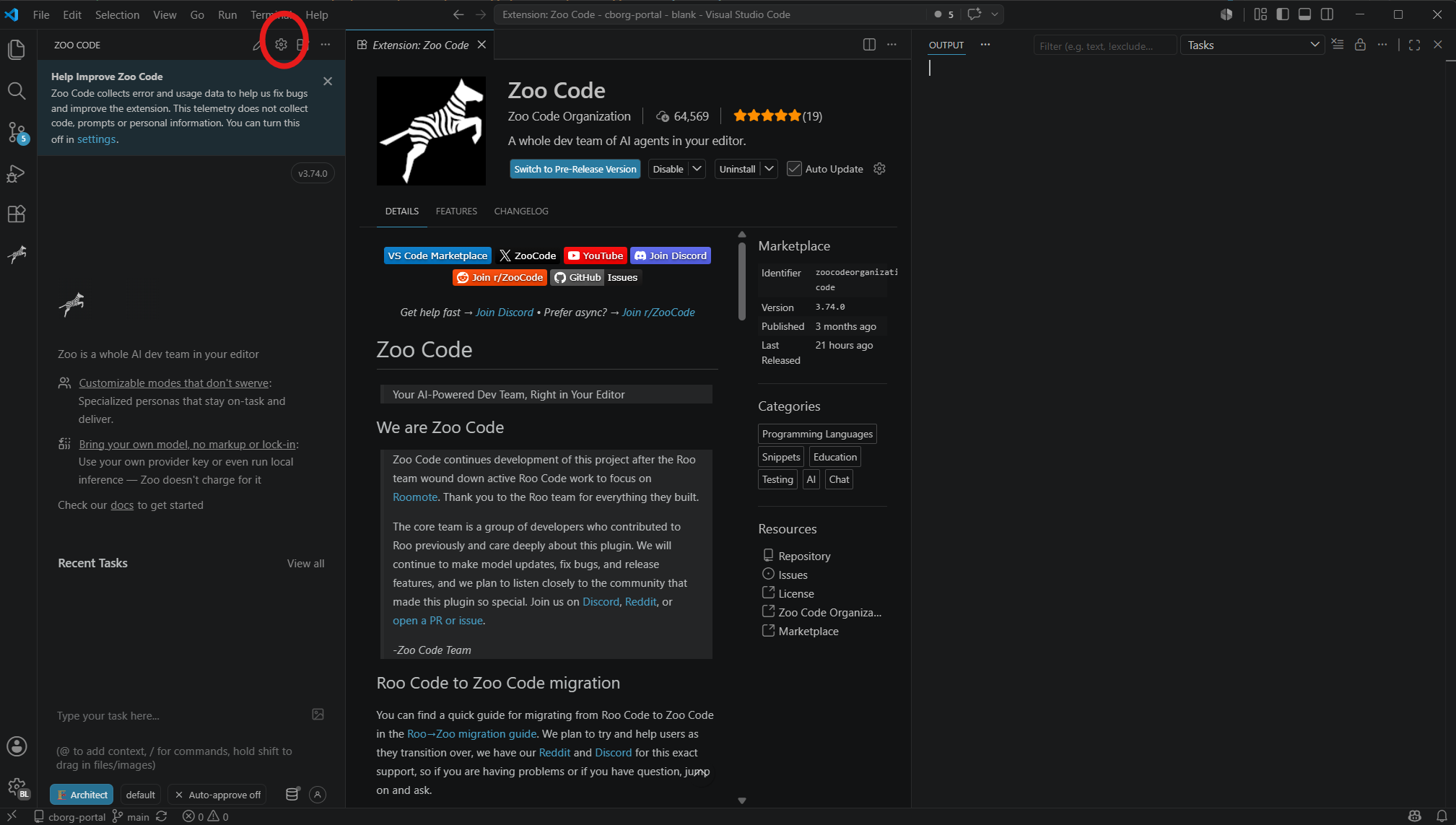Viewport: 1456px width, 825px height.
Task: Toggle the primary side bar visibility
Action: [1283, 14]
